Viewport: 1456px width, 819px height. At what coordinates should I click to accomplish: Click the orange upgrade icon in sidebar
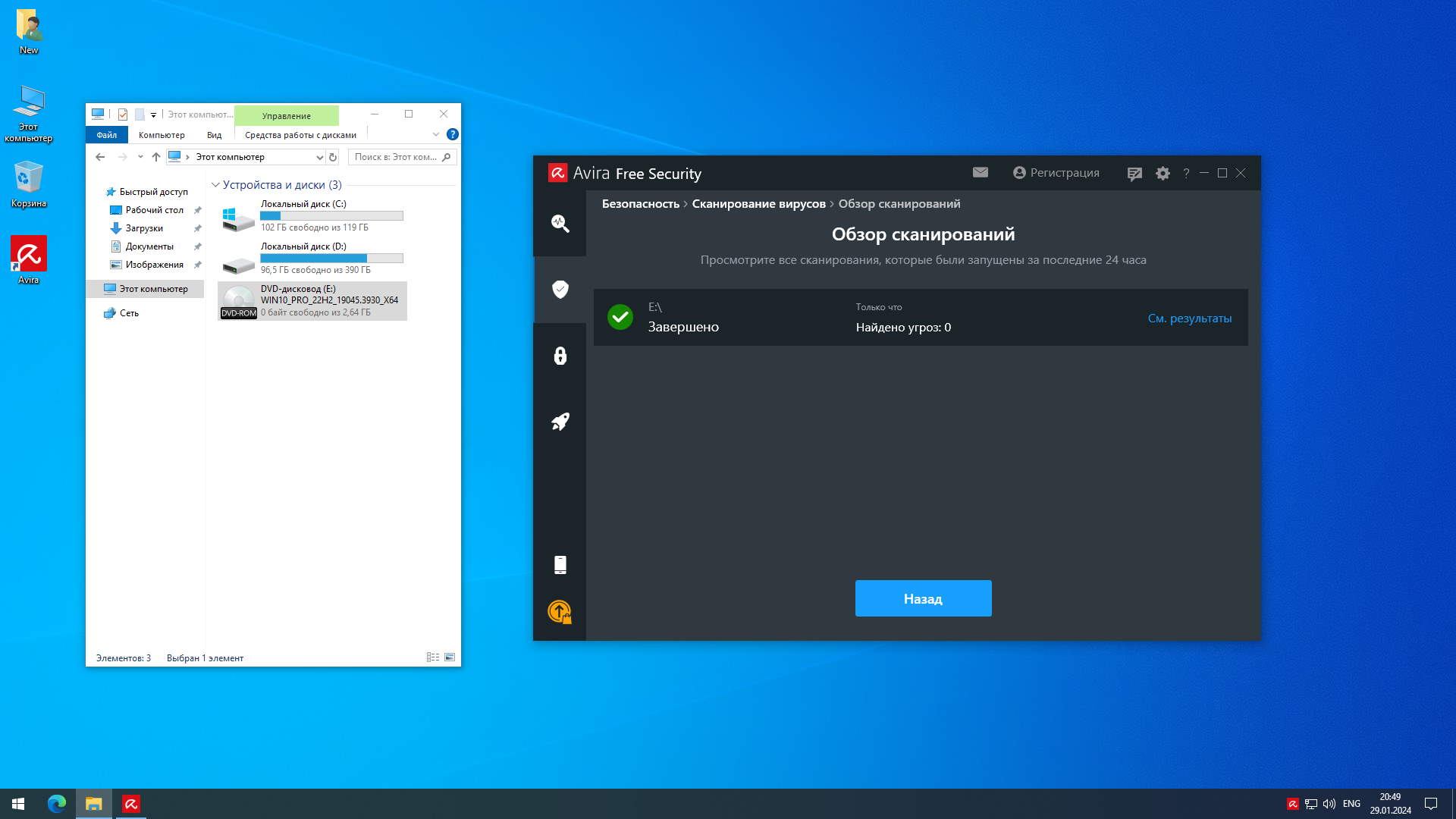click(560, 611)
